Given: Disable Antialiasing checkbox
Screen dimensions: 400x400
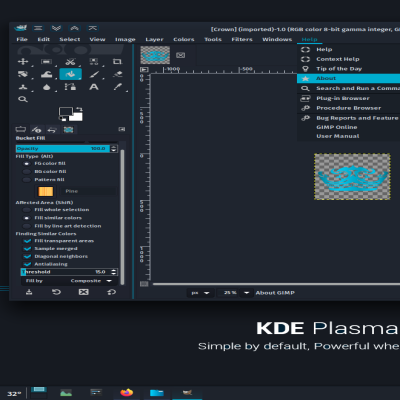Looking at the screenshot, I should pos(27,264).
